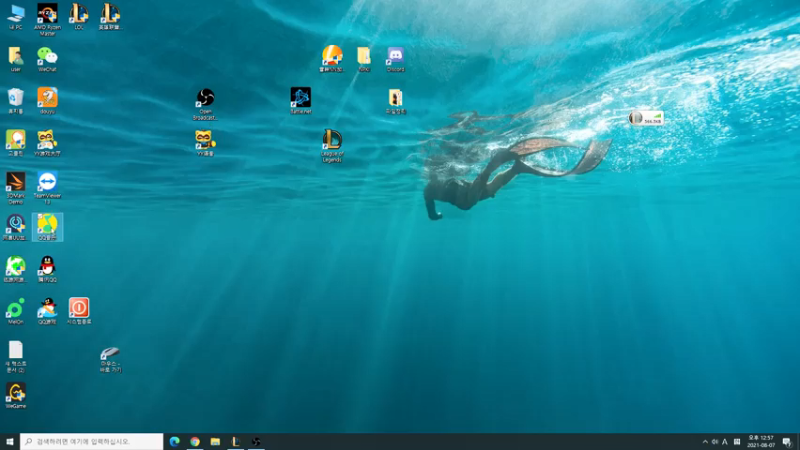Select the League of Legends desktop shortcut
This screenshot has width=800, height=450.
(x=332, y=146)
